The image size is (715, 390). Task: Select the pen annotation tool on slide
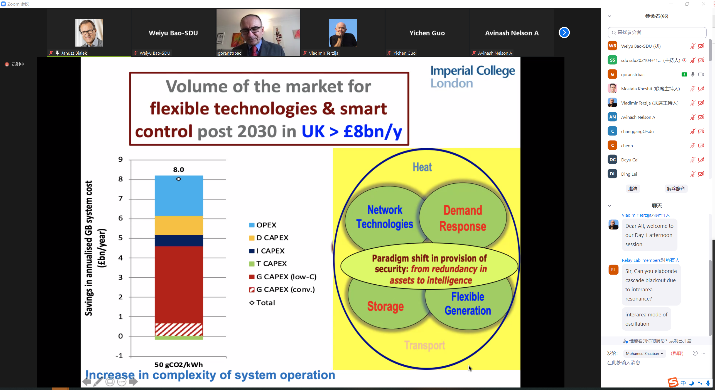tap(98, 382)
